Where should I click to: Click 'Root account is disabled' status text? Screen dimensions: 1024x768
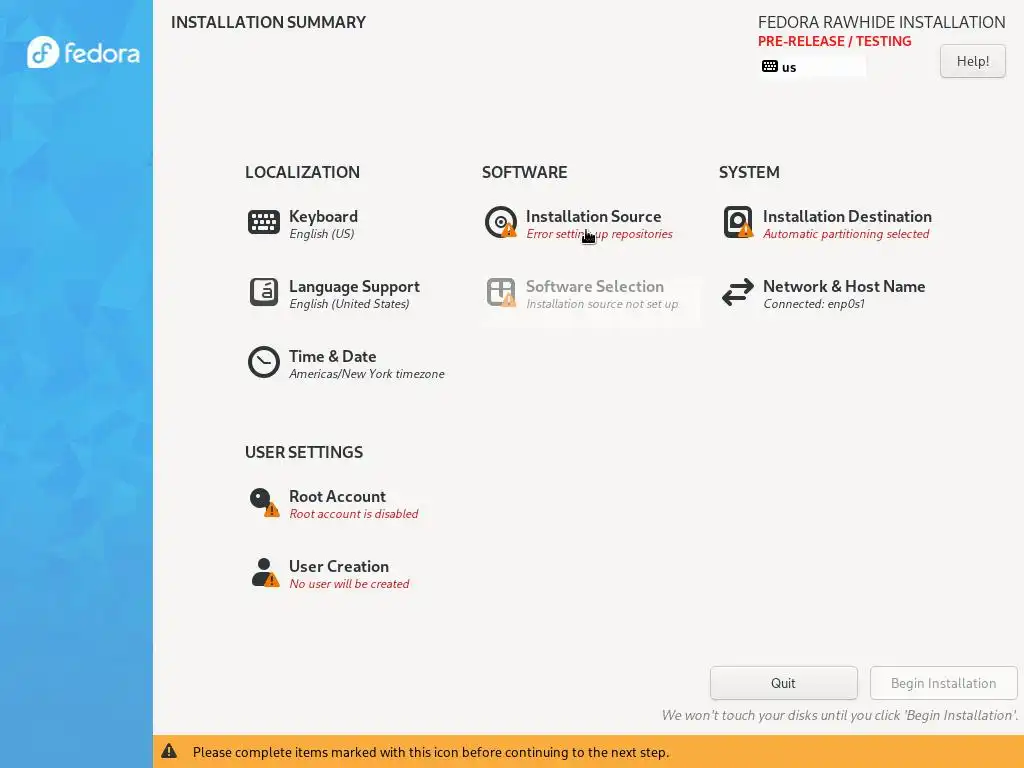354,514
